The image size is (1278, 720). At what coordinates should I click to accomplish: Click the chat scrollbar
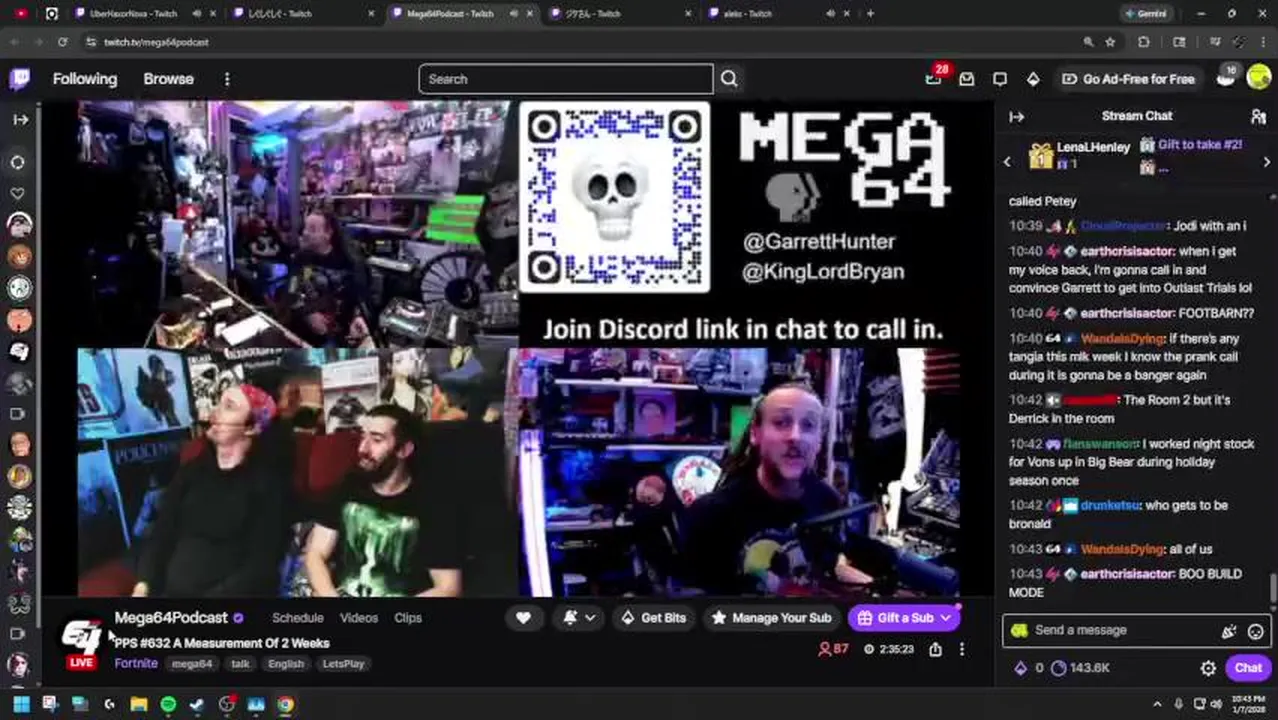[x=1273, y=587]
